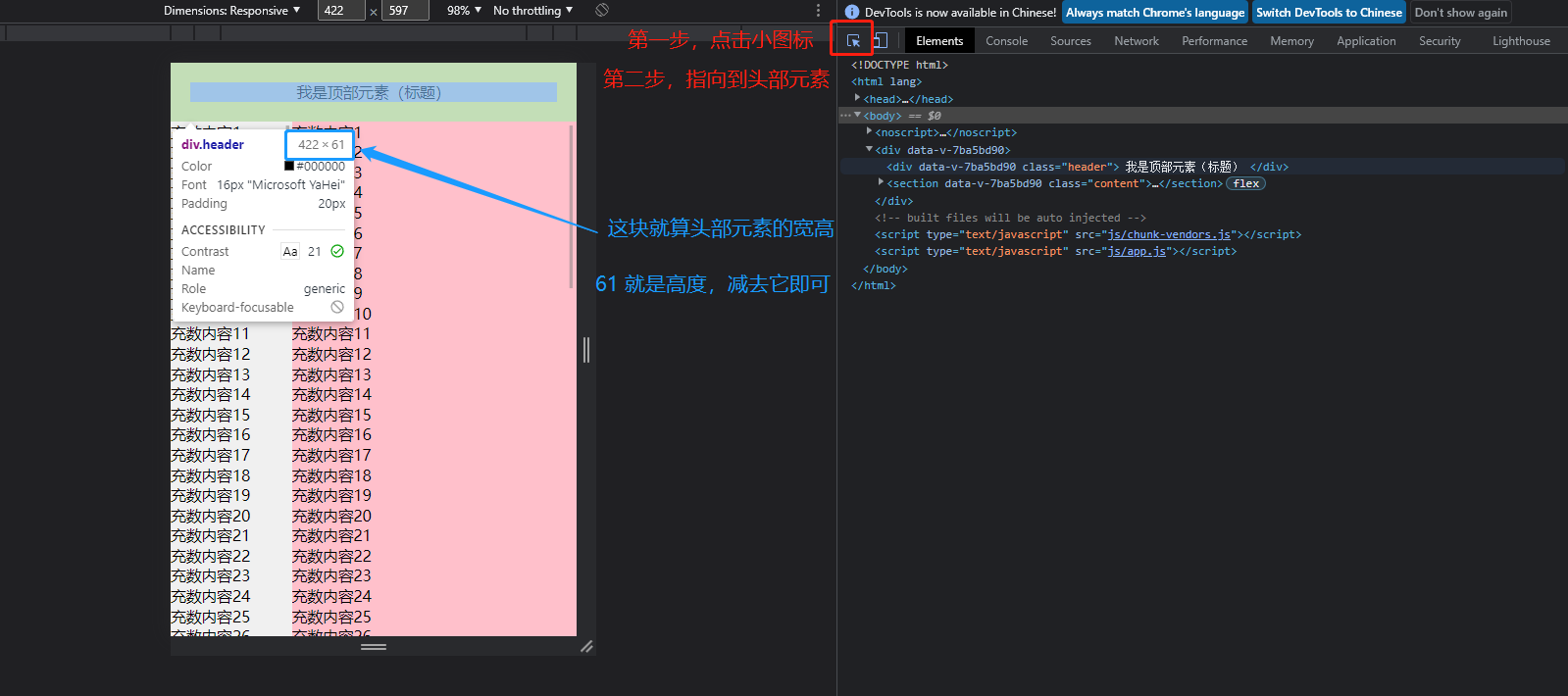Collapse the body element node
Image resolution: width=1568 pixels, height=696 pixels.
857,116
